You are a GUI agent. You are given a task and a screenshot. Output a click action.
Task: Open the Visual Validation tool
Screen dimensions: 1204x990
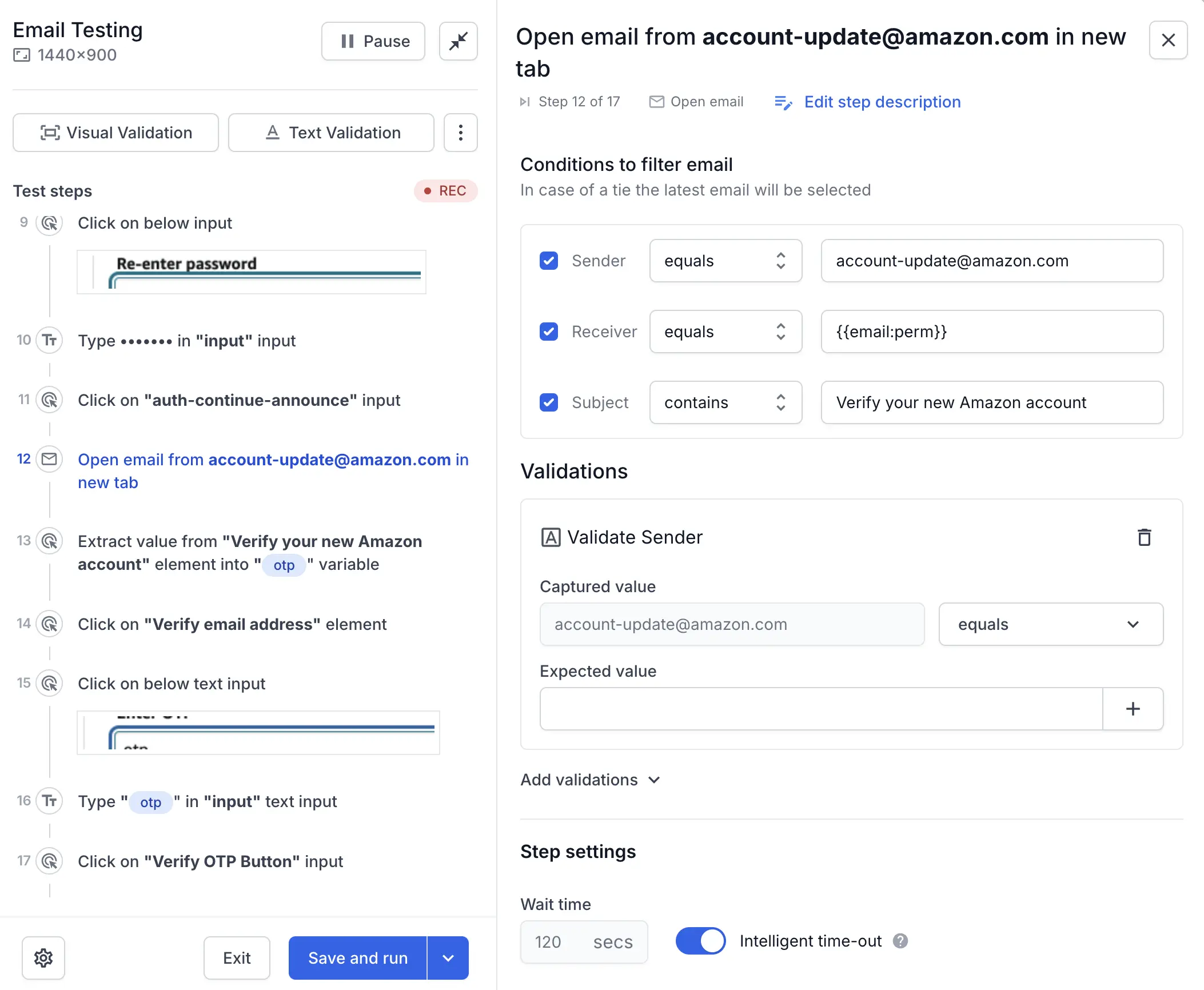click(115, 133)
